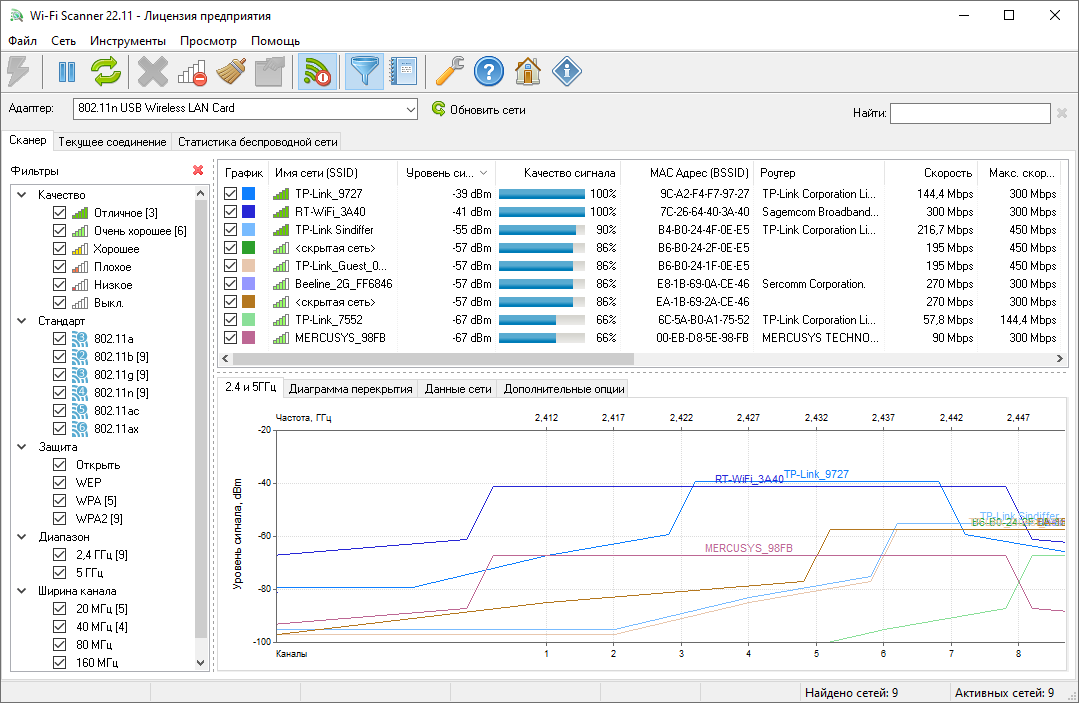1079x703 pixels.
Task: Click the blue notebook icon
Action: [403, 72]
